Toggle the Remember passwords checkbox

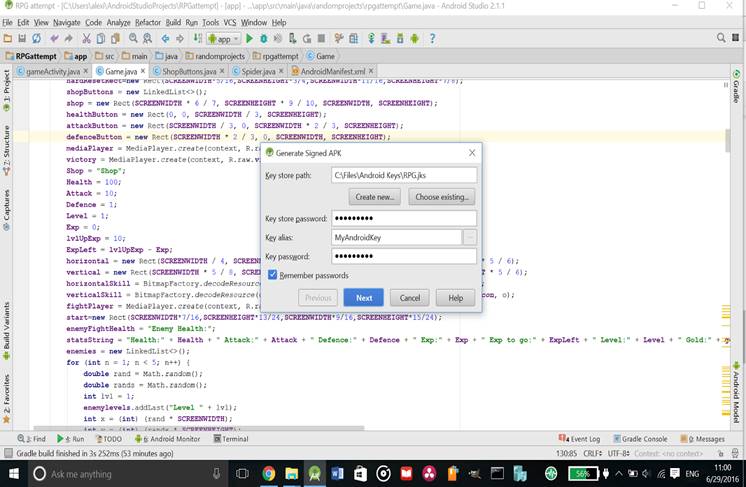(x=273, y=275)
